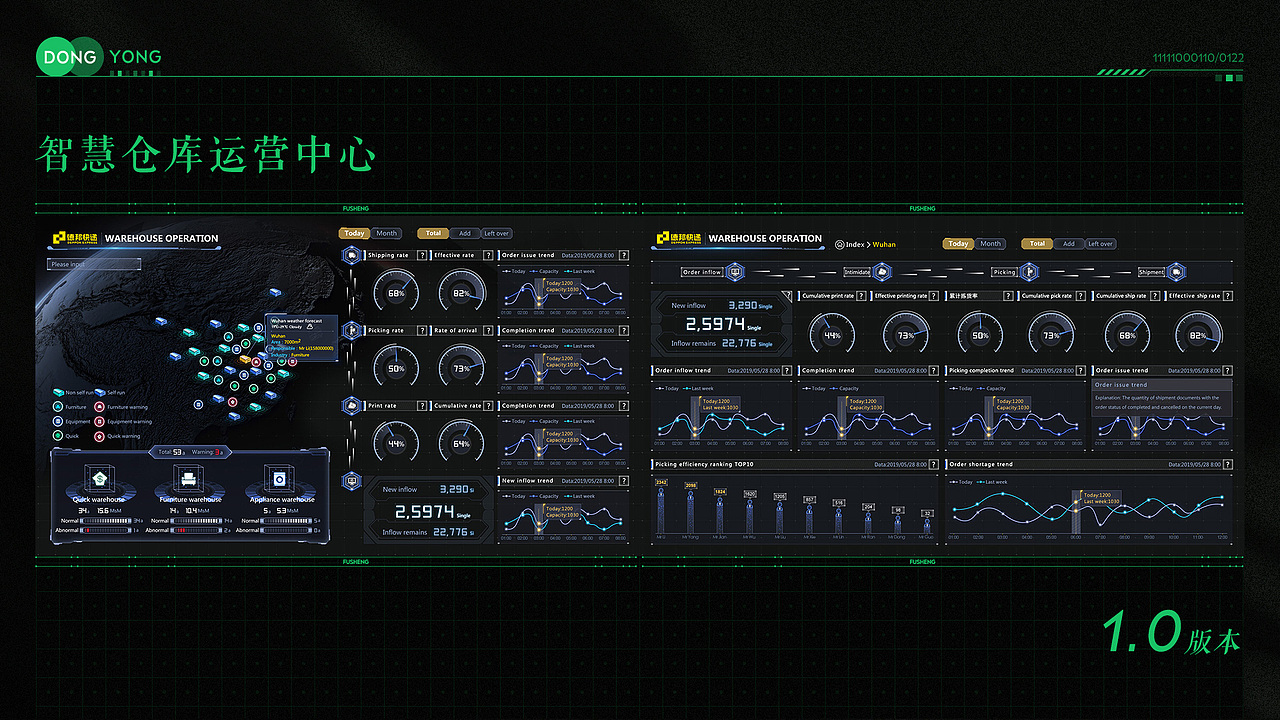1280x720 pixels.
Task: Click the Intimidate stage label
Action: [857, 272]
